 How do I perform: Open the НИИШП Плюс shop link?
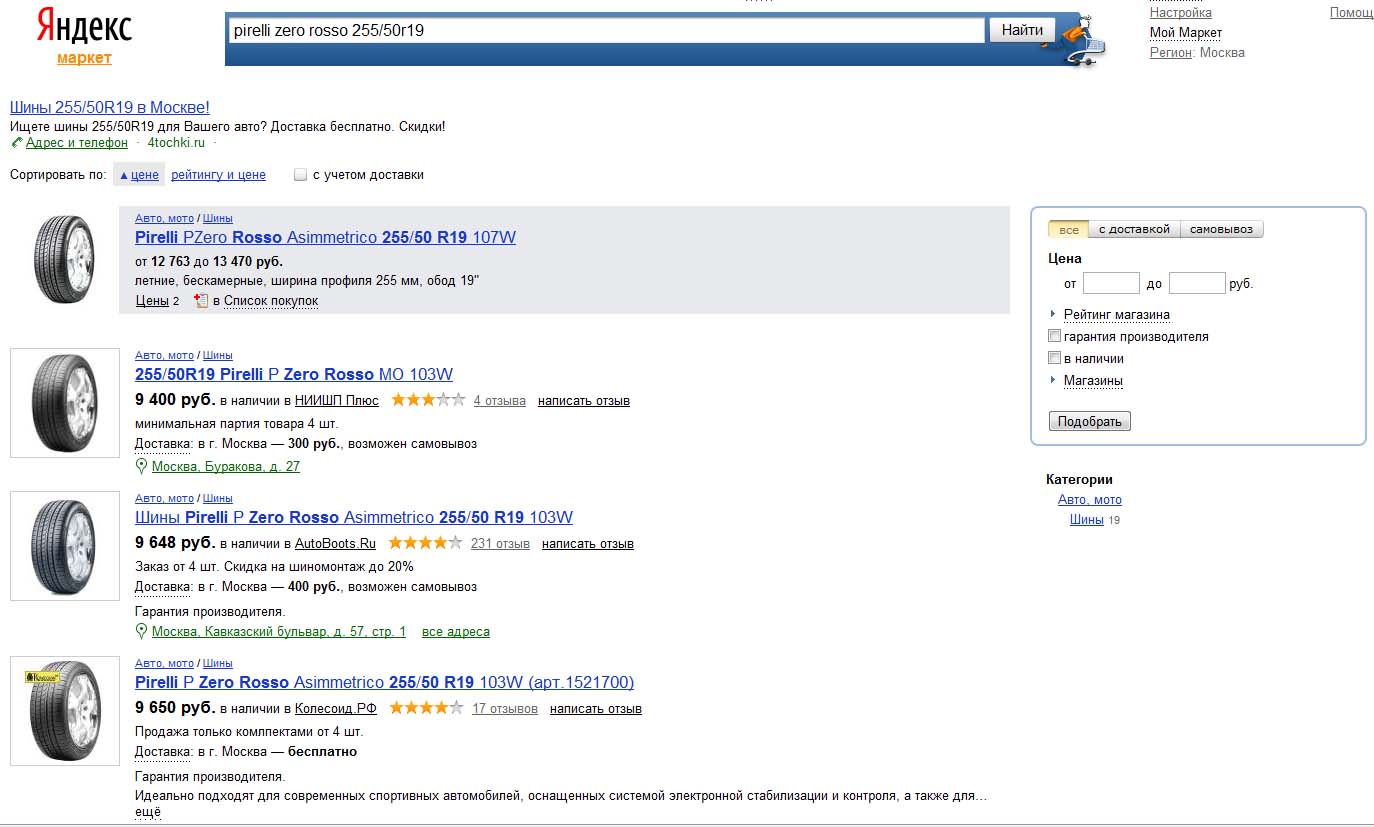tap(337, 401)
